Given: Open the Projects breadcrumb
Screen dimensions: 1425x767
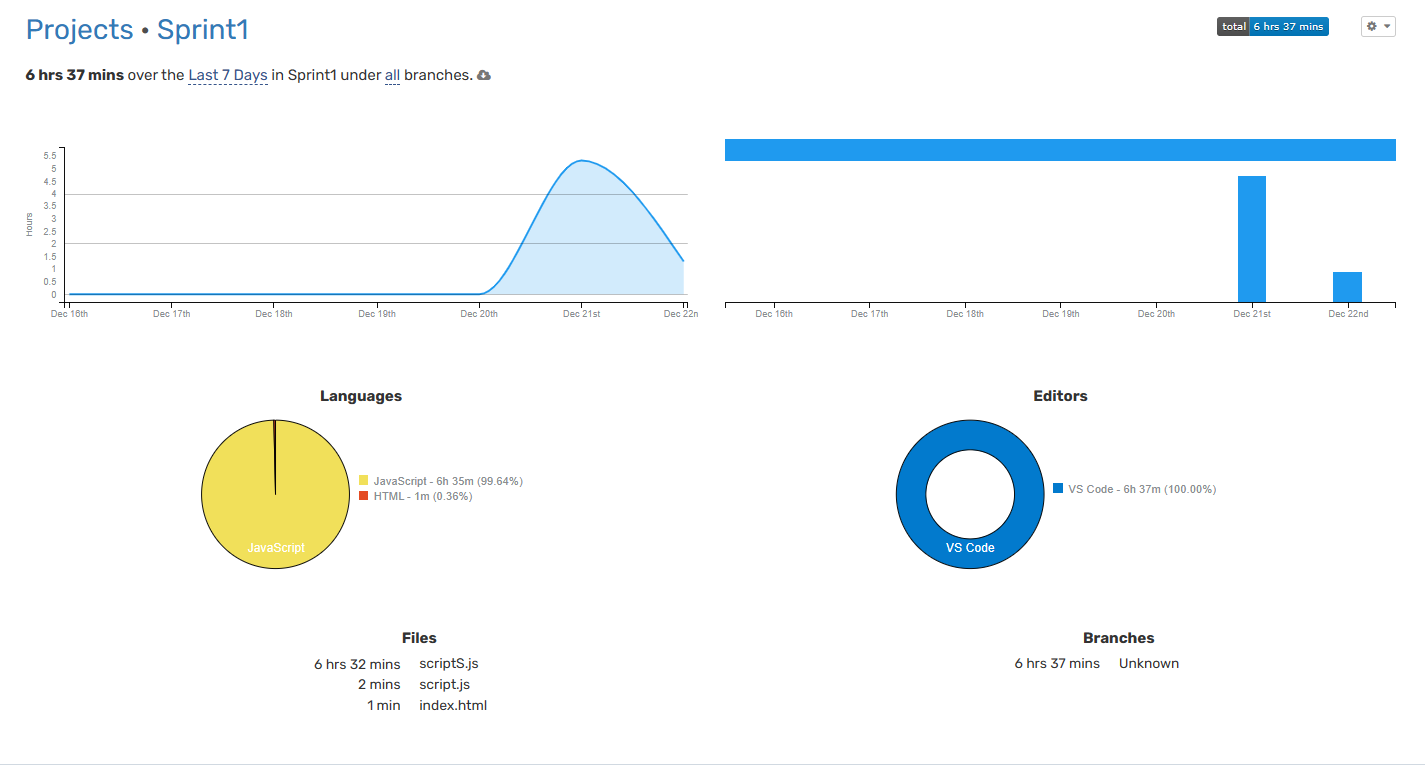Looking at the screenshot, I should coord(79,30).
